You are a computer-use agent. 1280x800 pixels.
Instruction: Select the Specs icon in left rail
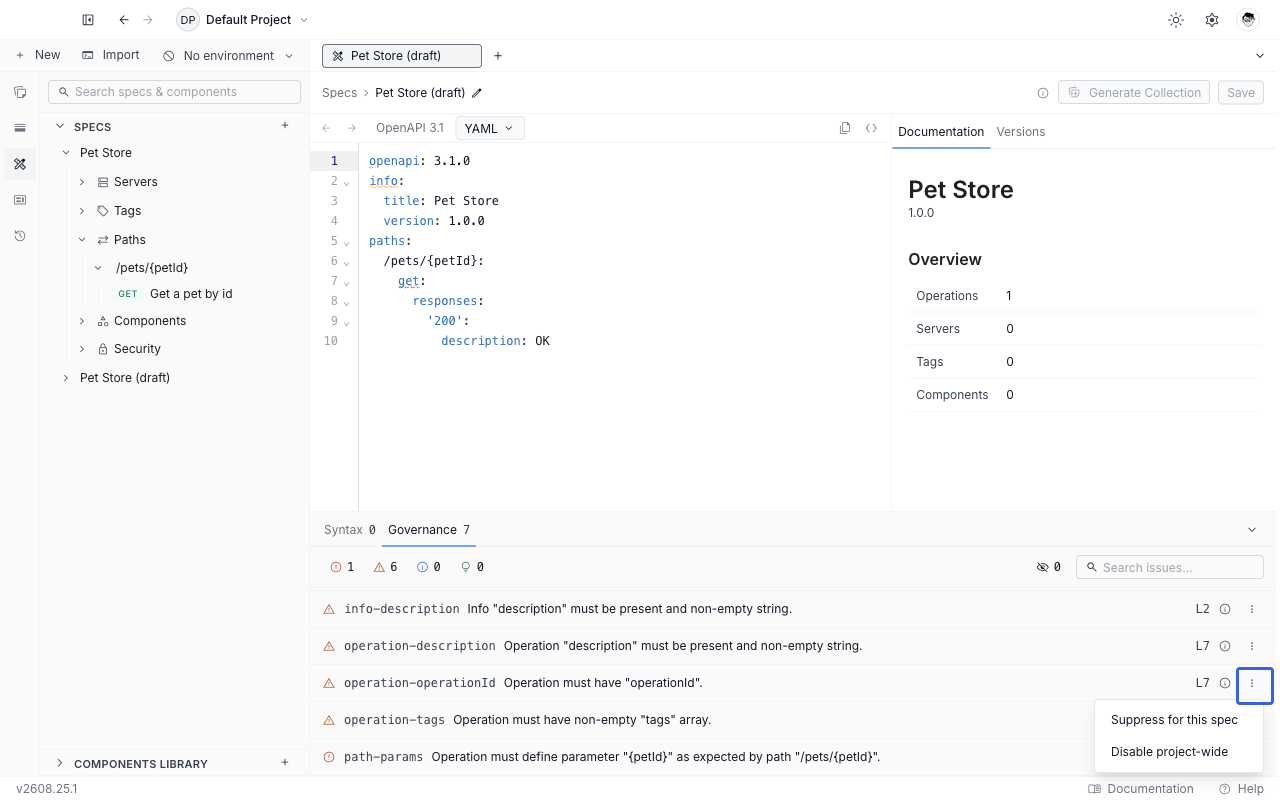tap(20, 164)
